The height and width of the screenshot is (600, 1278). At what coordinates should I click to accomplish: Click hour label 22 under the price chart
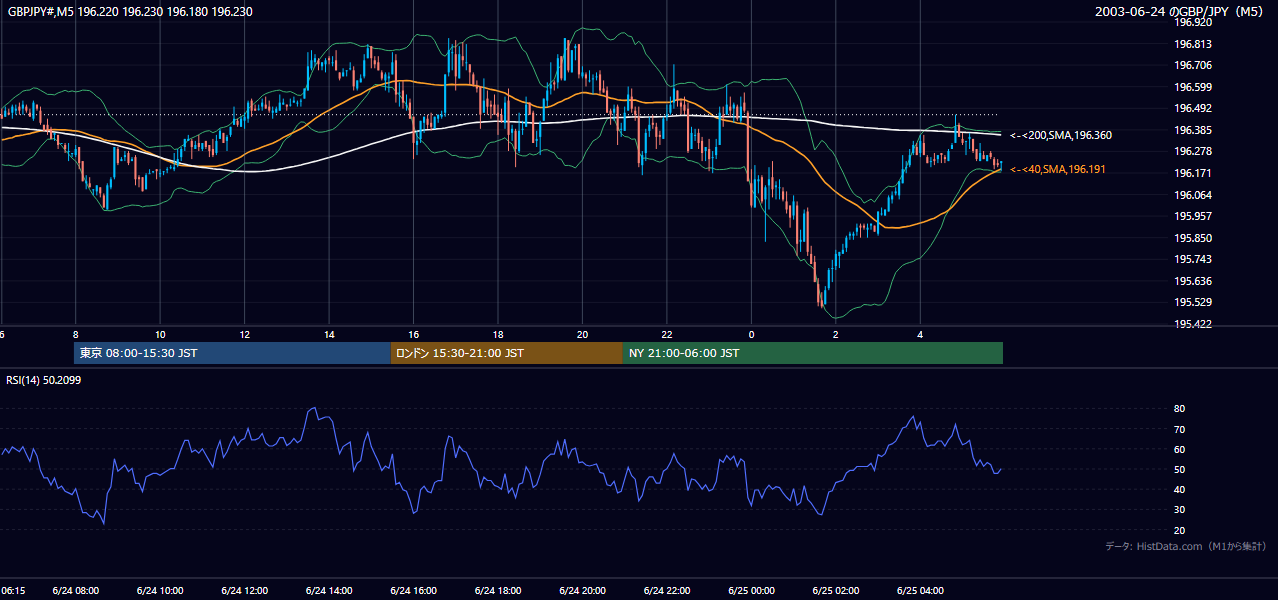(667, 335)
